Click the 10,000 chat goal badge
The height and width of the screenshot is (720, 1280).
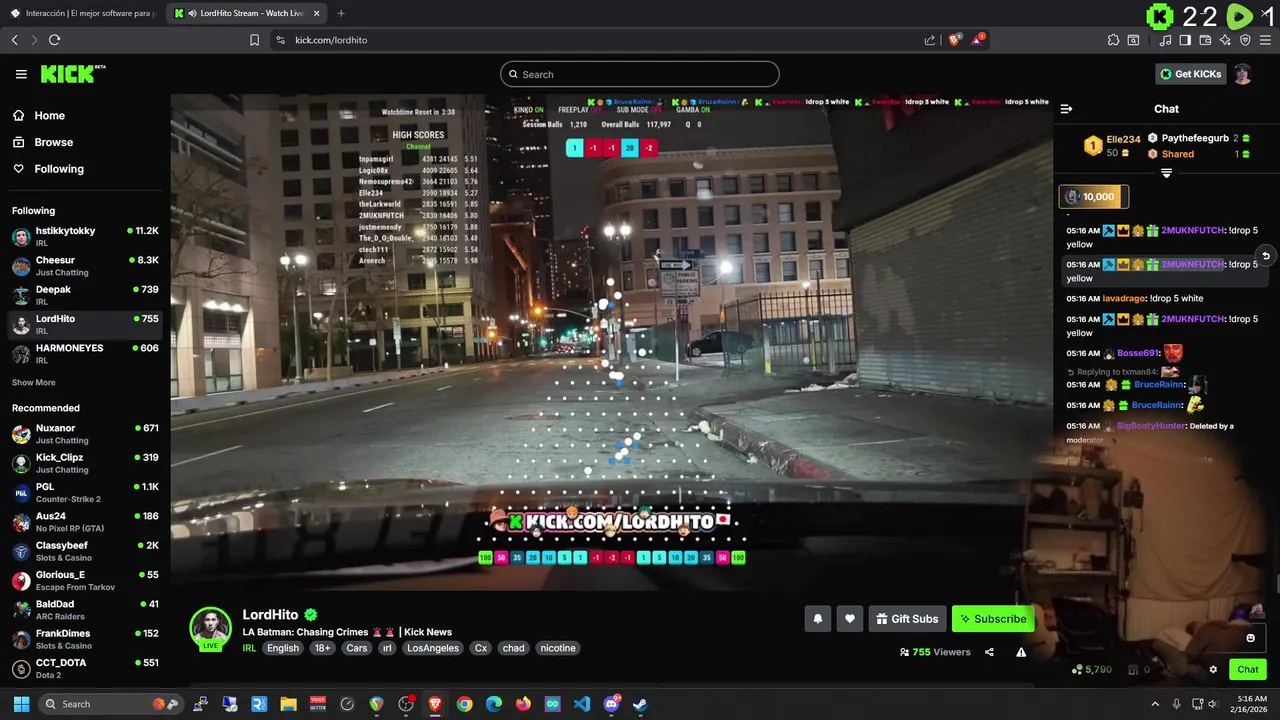coord(1094,197)
